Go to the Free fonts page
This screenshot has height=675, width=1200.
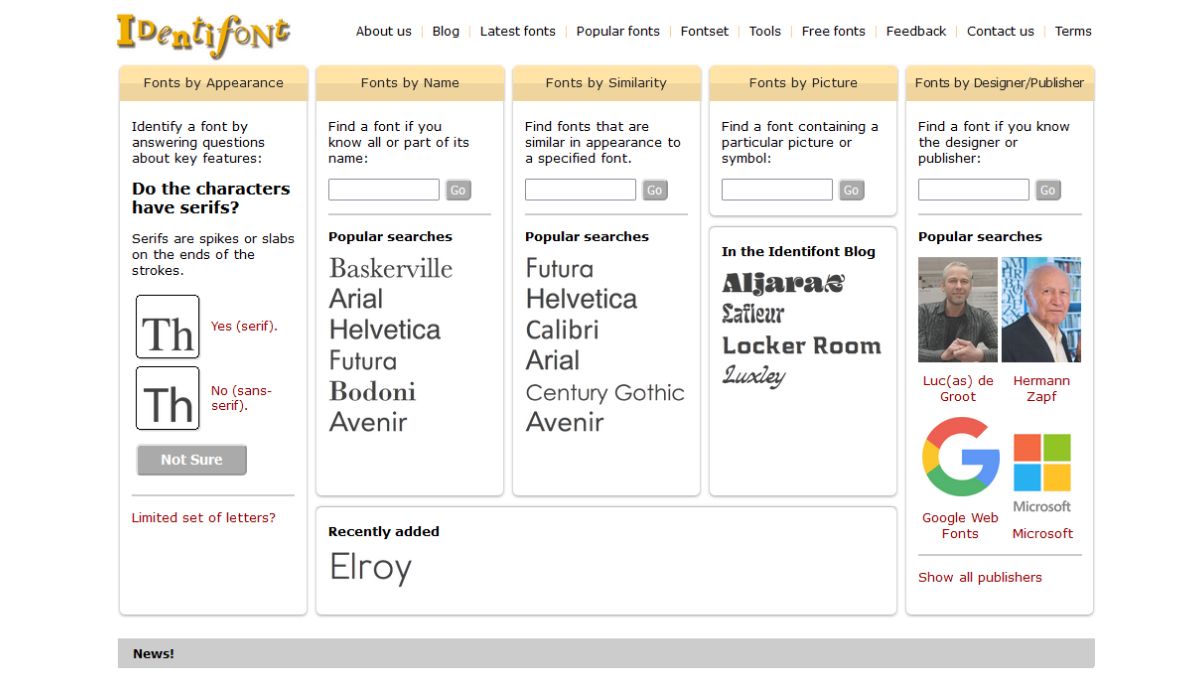tap(833, 31)
